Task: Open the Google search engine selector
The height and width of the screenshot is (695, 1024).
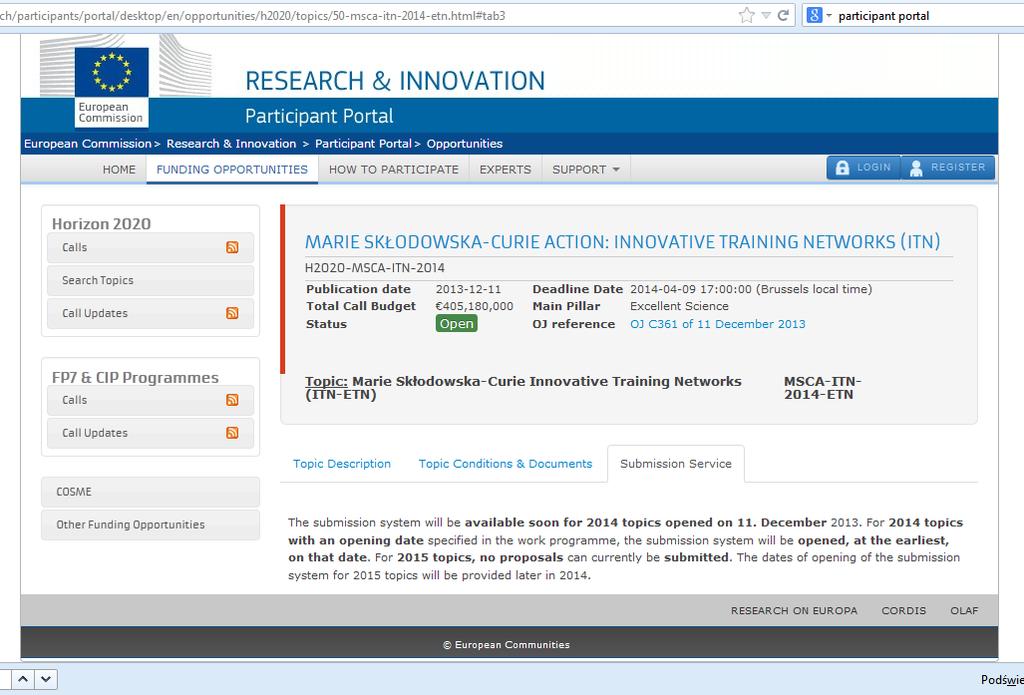Action: (x=819, y=15)
